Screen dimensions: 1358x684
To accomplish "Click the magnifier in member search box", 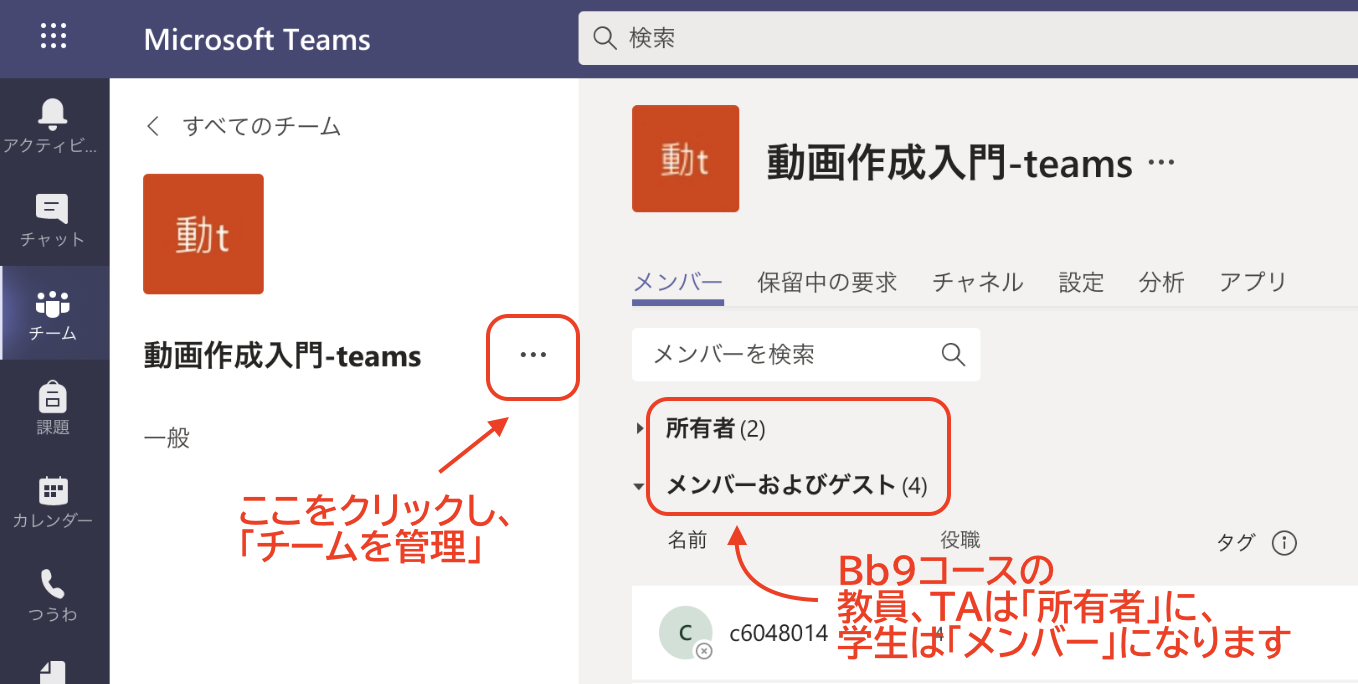I will [953, 354].
